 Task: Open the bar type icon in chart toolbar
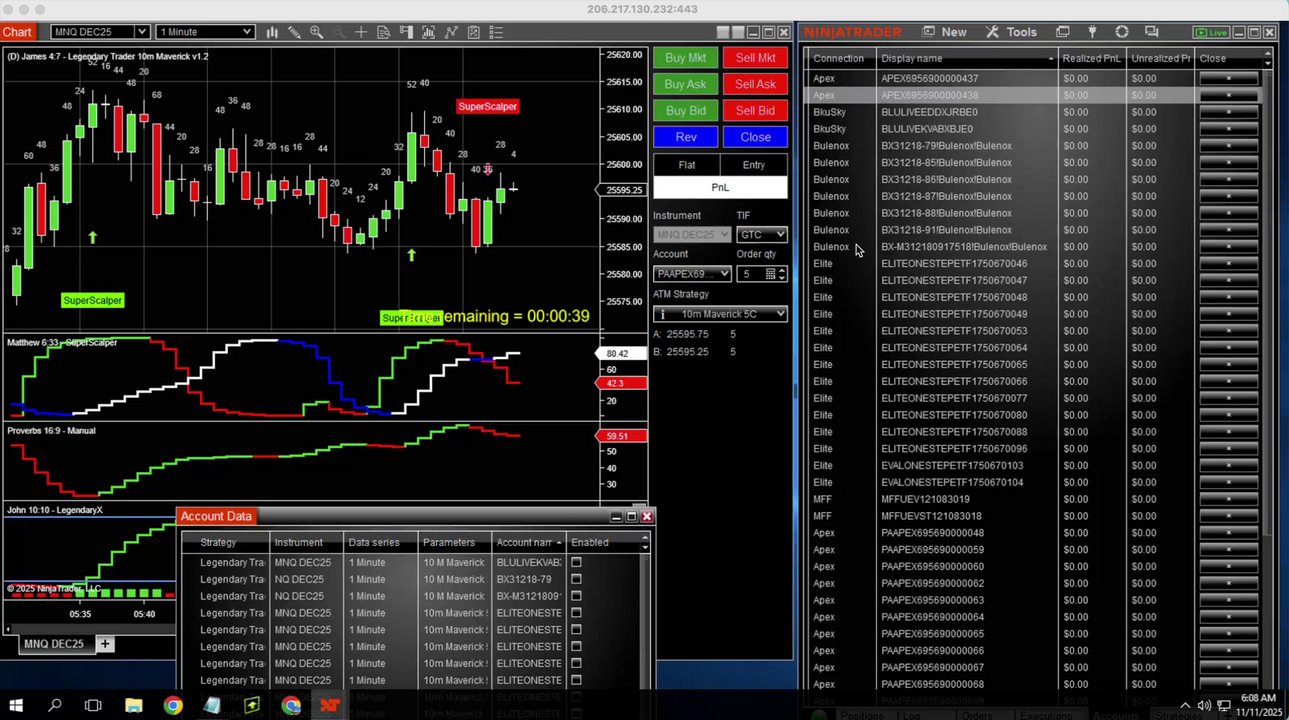[272, 32]
